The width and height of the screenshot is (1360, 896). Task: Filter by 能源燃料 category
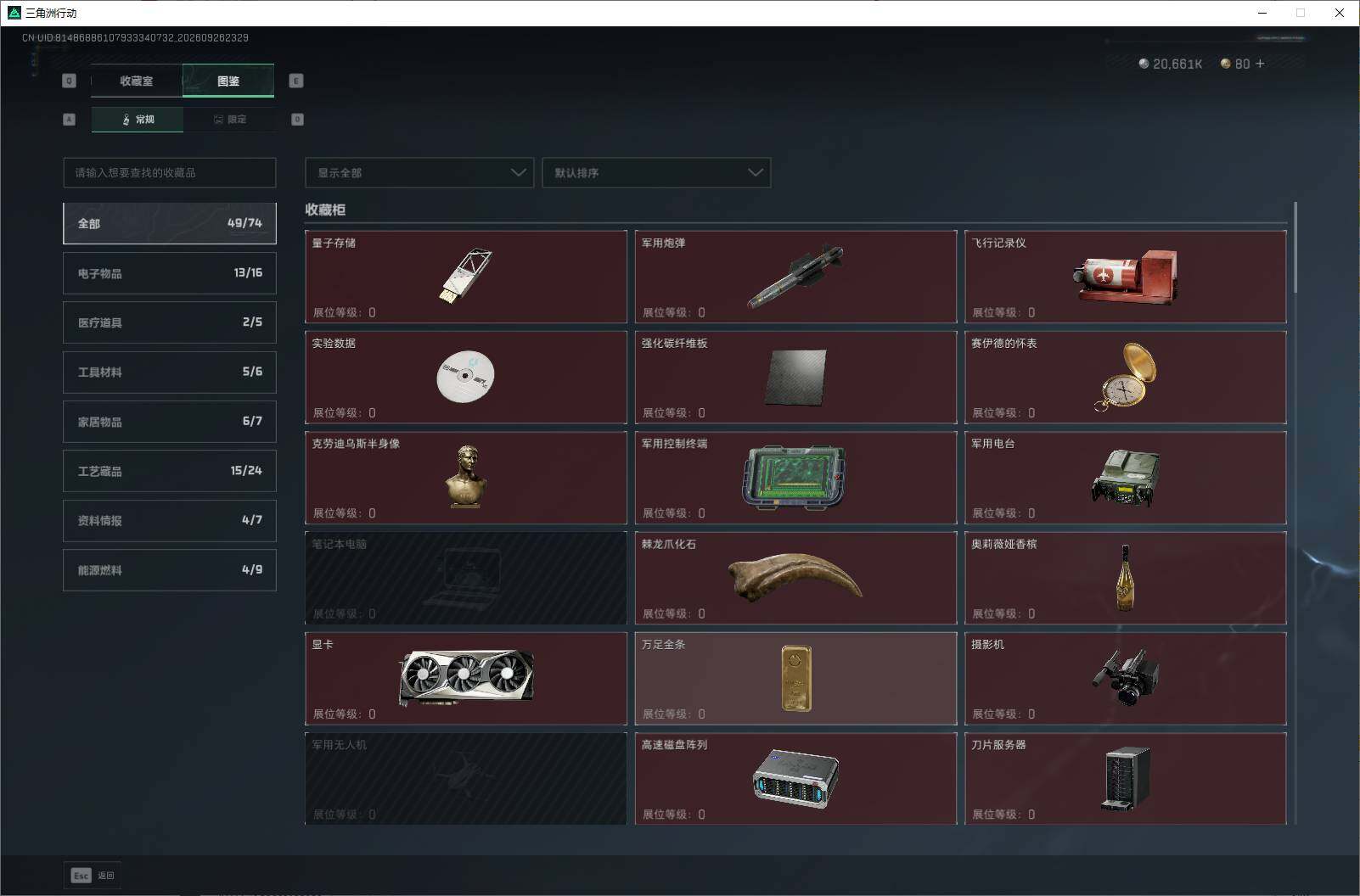[170, 570]
